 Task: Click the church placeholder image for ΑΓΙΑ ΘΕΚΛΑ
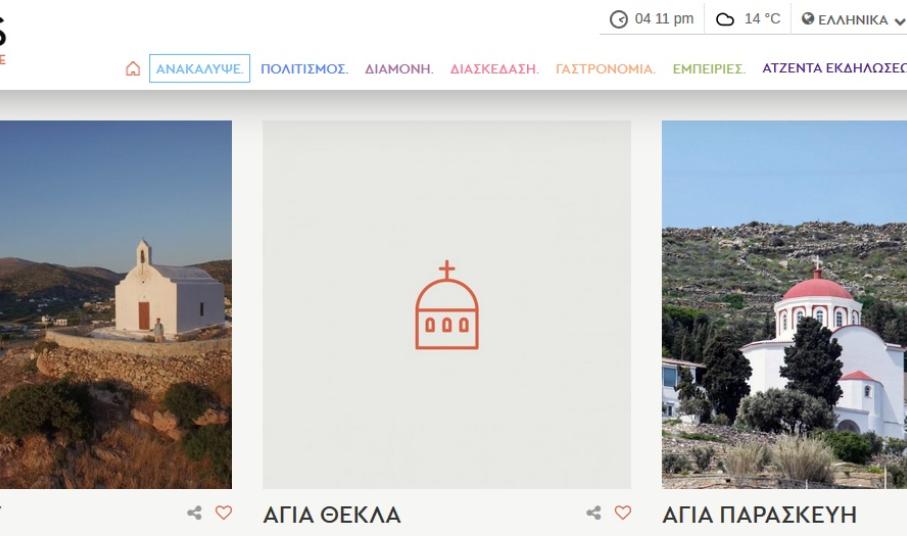coord(446,304)
